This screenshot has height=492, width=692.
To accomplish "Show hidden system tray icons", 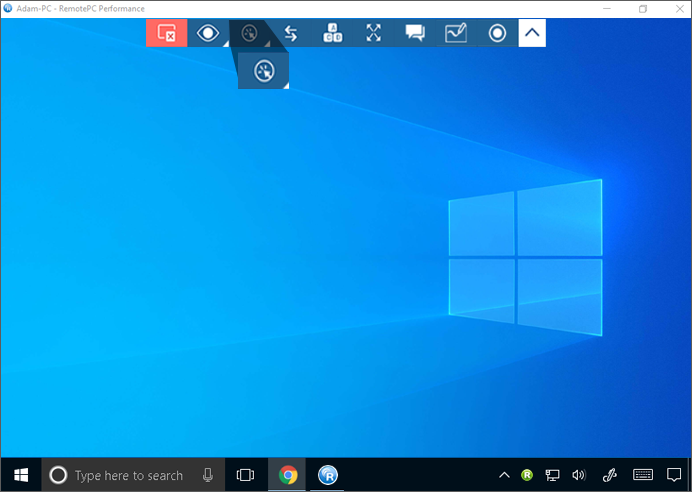I will point(504,475).
